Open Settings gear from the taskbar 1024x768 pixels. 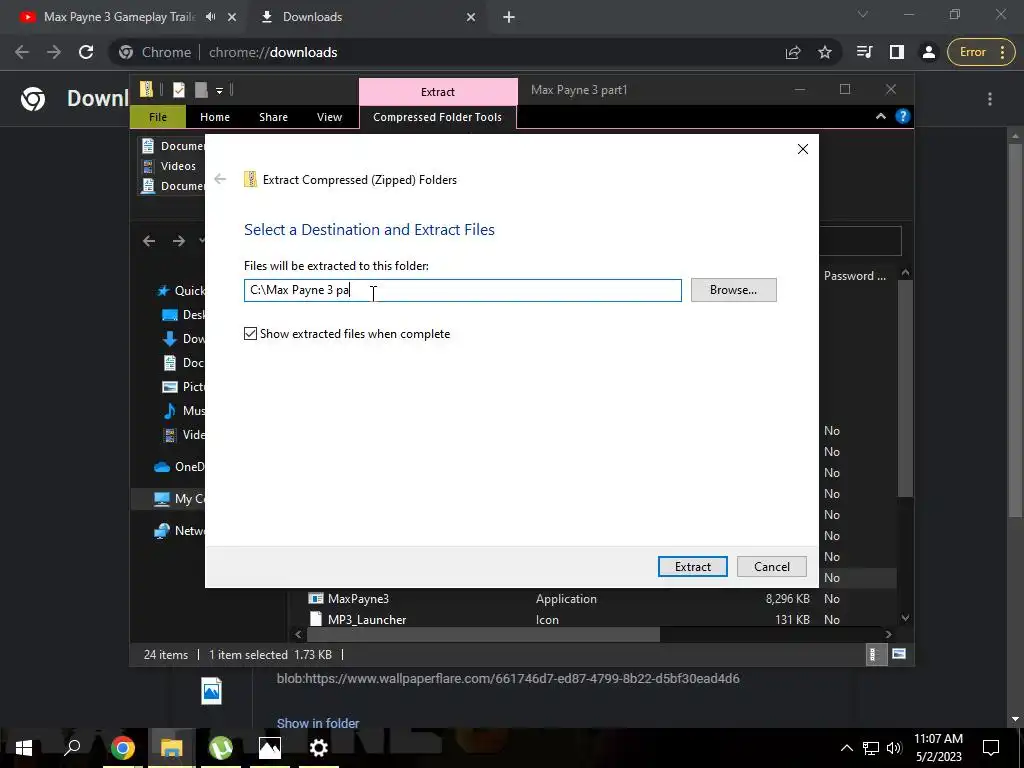318,748
